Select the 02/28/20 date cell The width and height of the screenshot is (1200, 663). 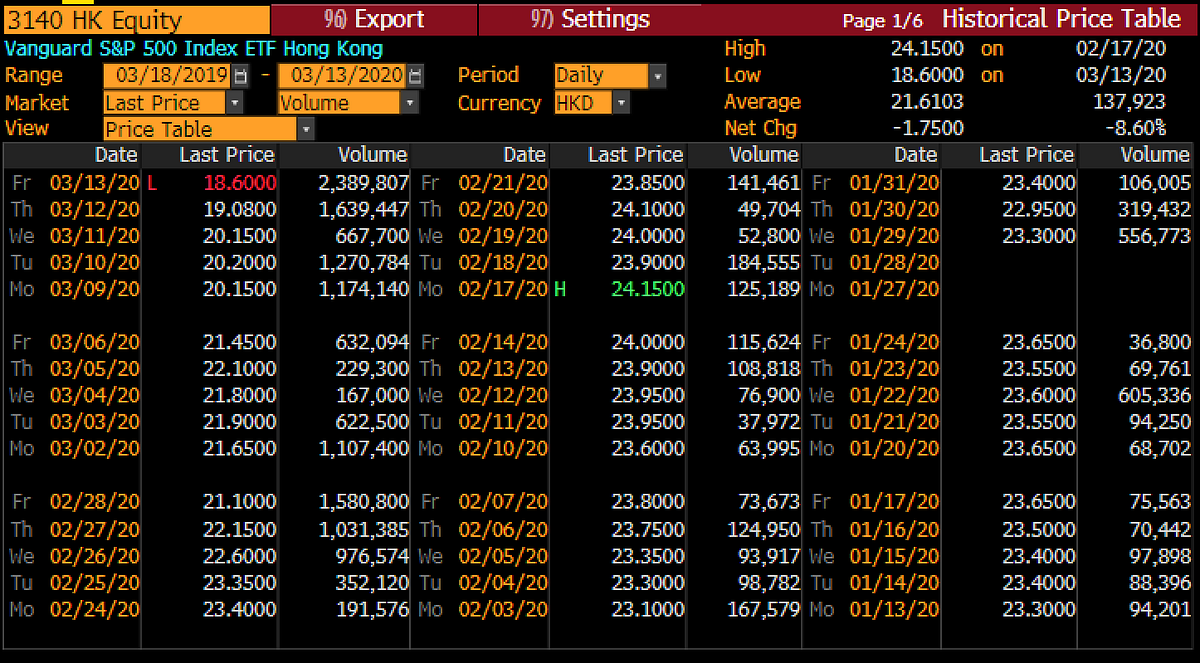(94, 502)
